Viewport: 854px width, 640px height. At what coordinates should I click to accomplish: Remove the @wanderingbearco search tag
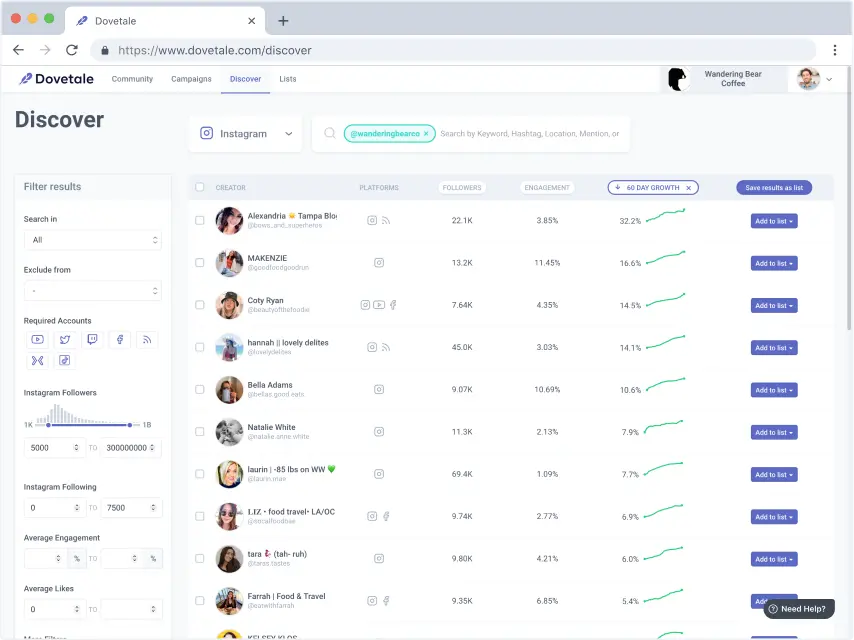(x=426, y=134)
